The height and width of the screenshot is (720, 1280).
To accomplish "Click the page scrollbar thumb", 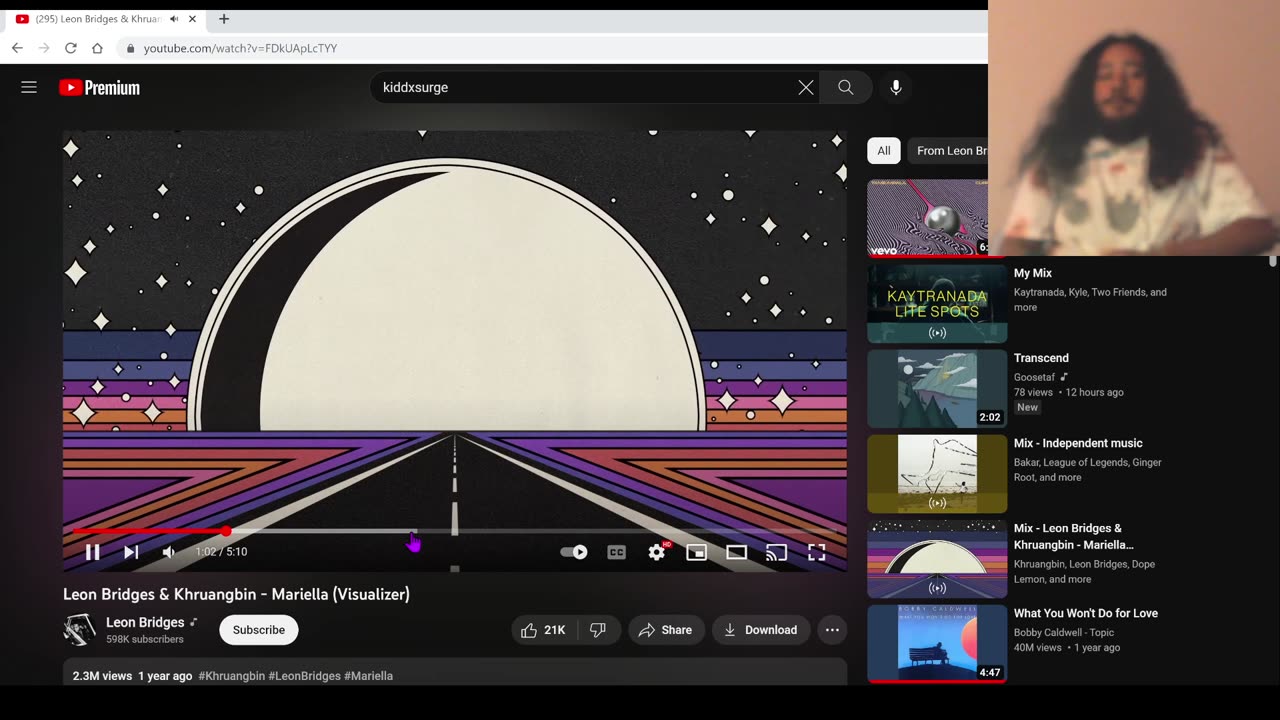I will (1273, 260).
